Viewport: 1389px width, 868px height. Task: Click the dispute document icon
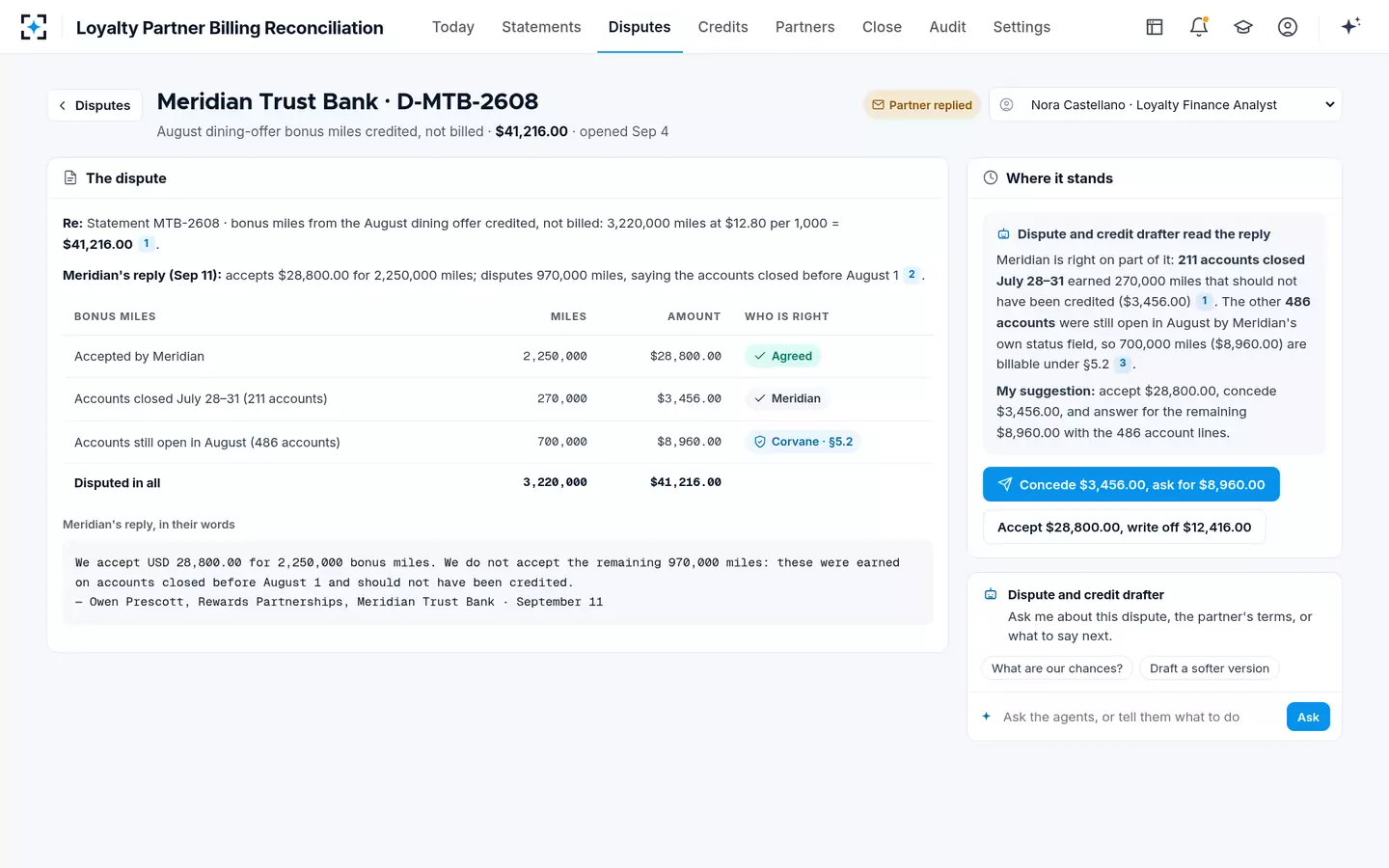click(x=70, y=178)
